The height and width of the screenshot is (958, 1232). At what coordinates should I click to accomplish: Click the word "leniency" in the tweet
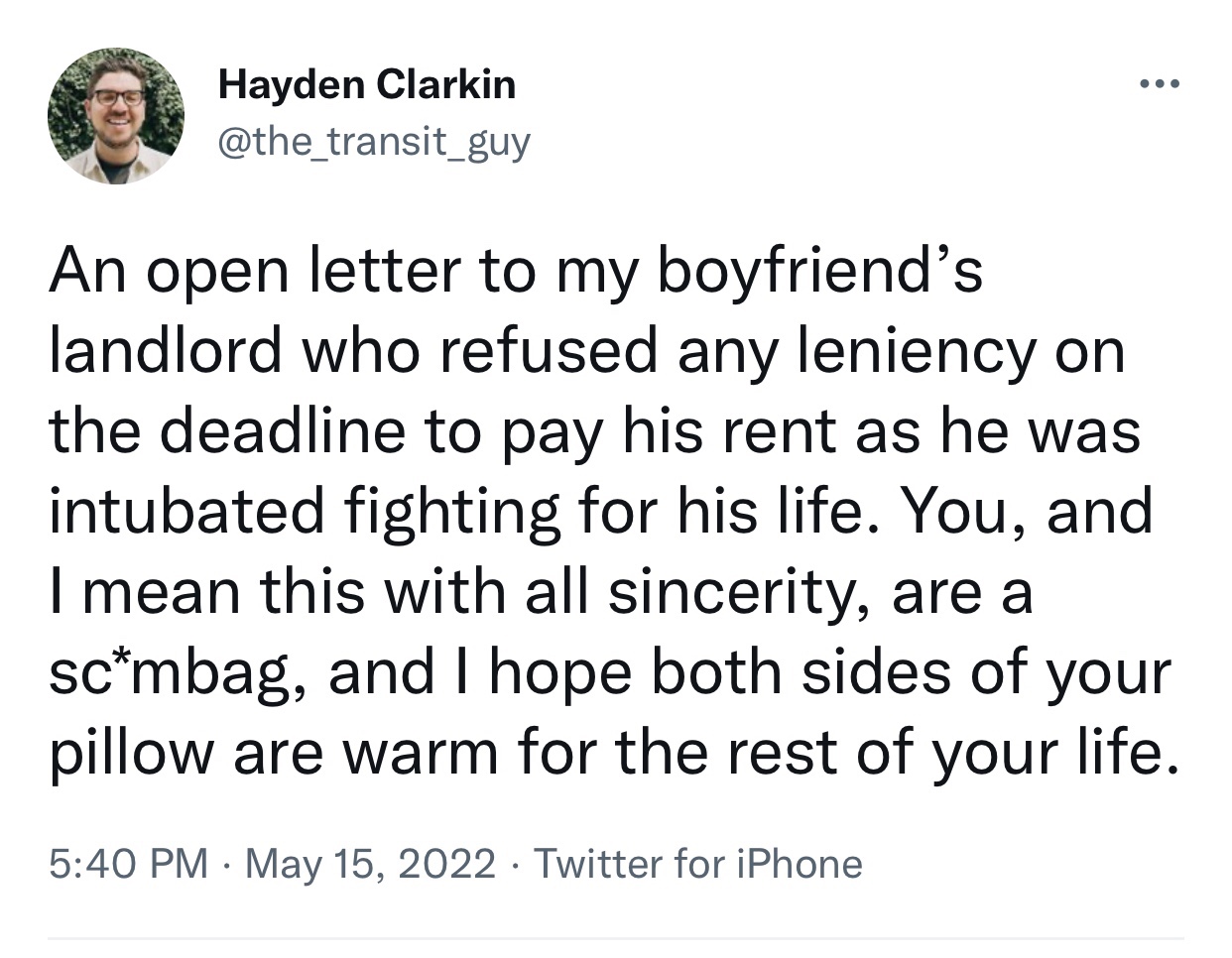917,350
